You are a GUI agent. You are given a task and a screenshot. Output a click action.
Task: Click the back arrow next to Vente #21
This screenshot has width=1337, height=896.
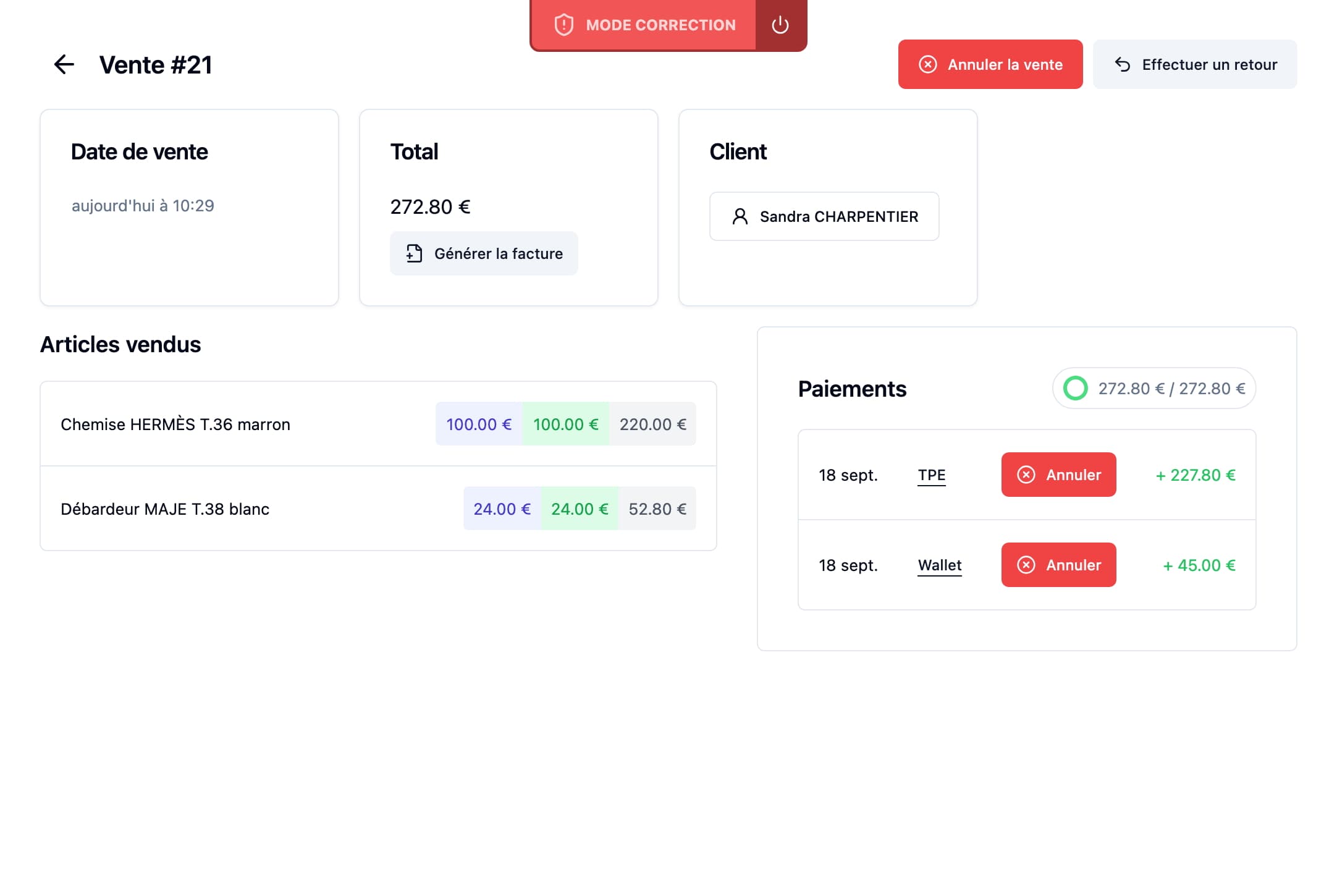[x=64, y=64]
